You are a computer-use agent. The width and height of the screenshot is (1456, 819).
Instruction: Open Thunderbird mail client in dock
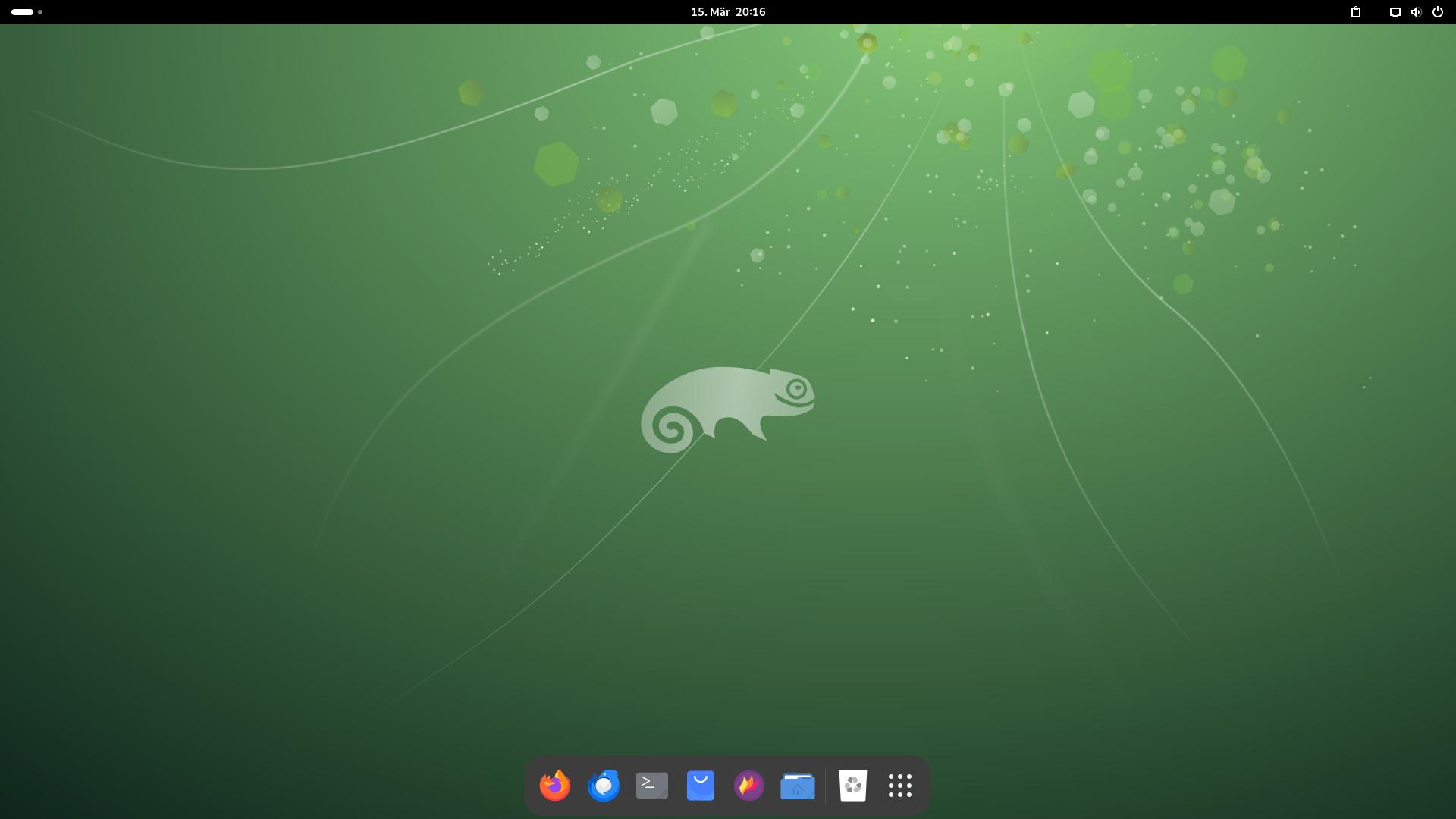pos(604,786)
